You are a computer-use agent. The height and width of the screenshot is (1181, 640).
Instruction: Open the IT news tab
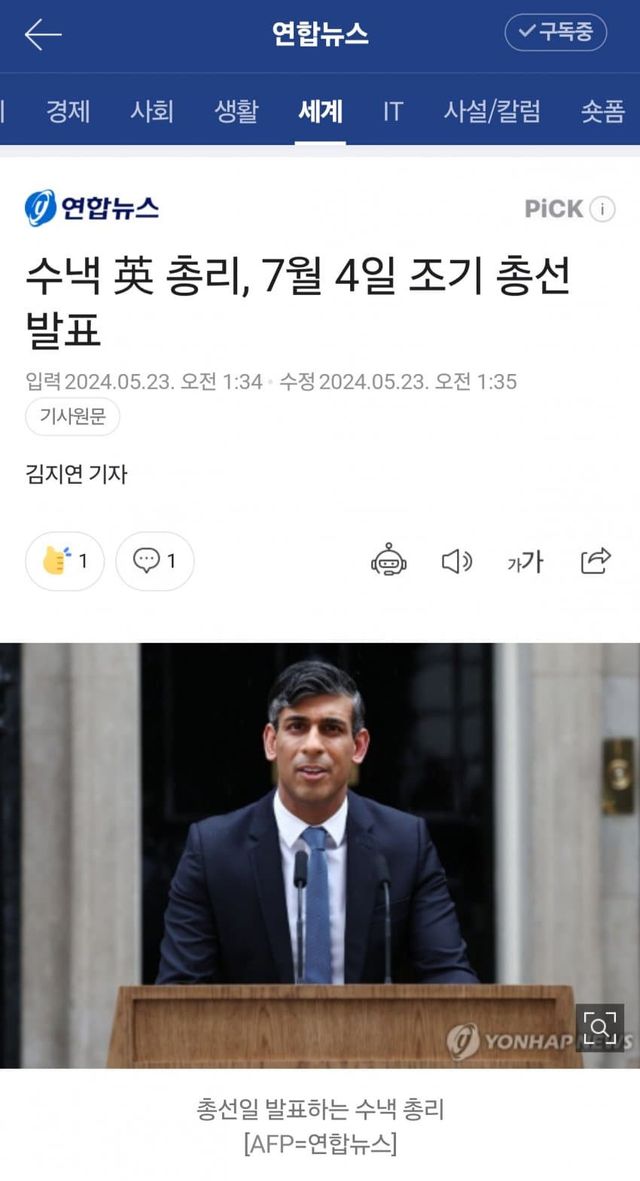pos(392,111)
